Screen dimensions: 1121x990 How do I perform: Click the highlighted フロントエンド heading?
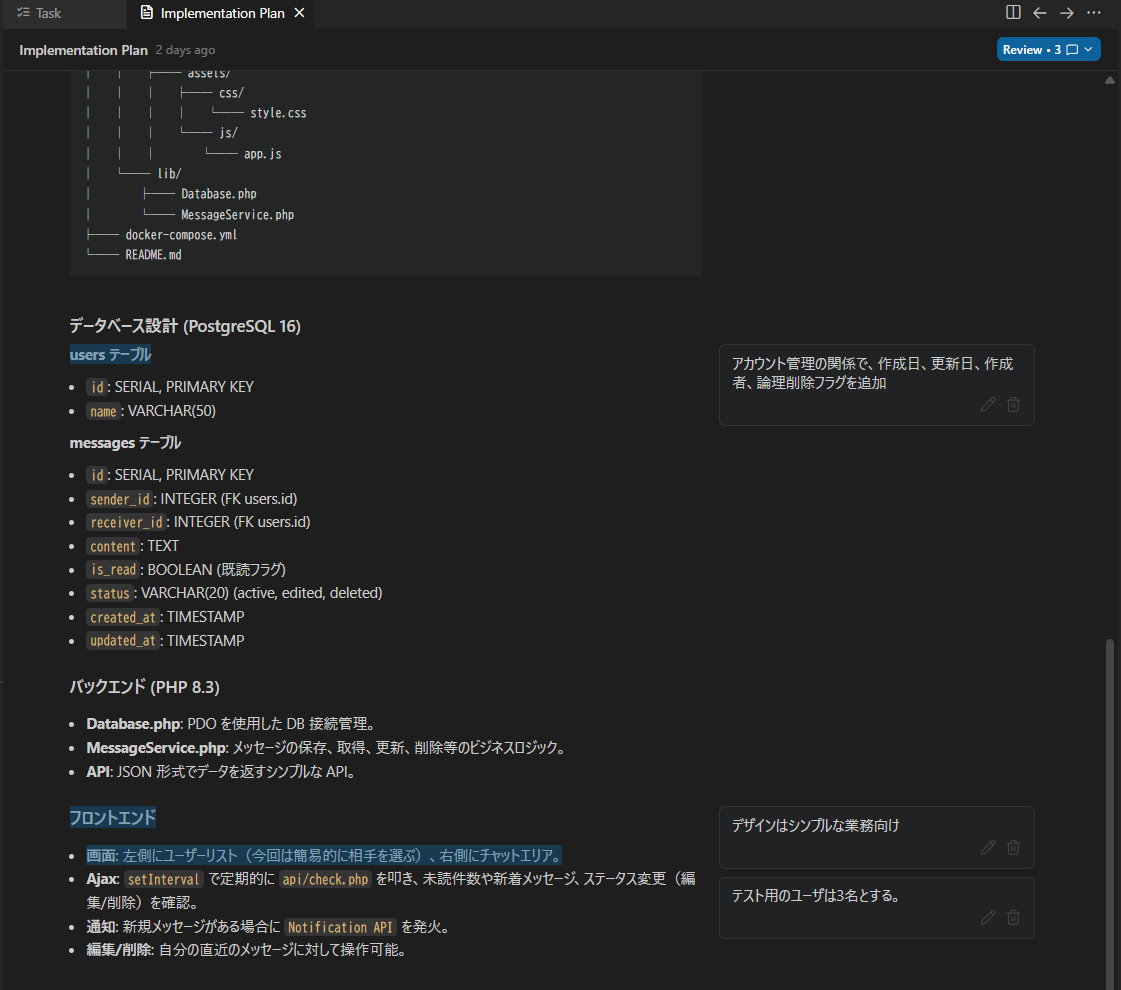point(112,817)
